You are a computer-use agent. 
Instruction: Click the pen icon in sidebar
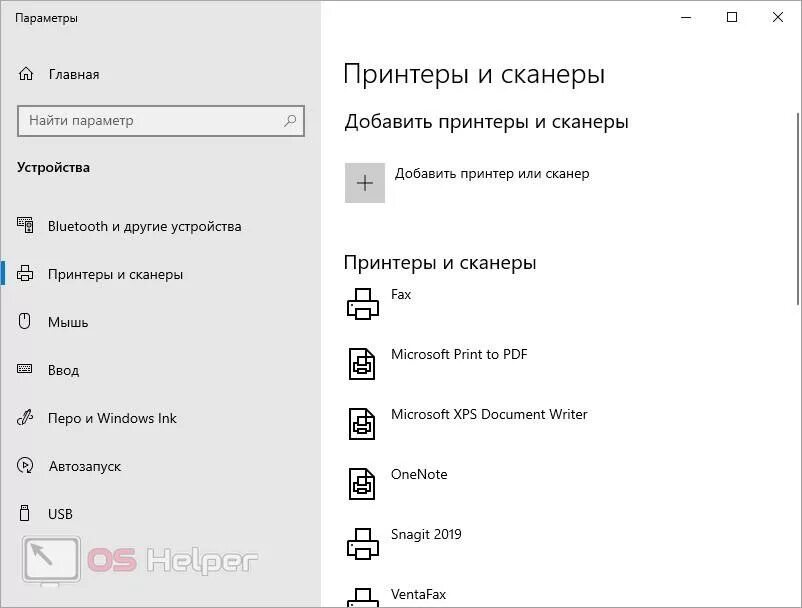pyautogui.click(x=25, y=418)
